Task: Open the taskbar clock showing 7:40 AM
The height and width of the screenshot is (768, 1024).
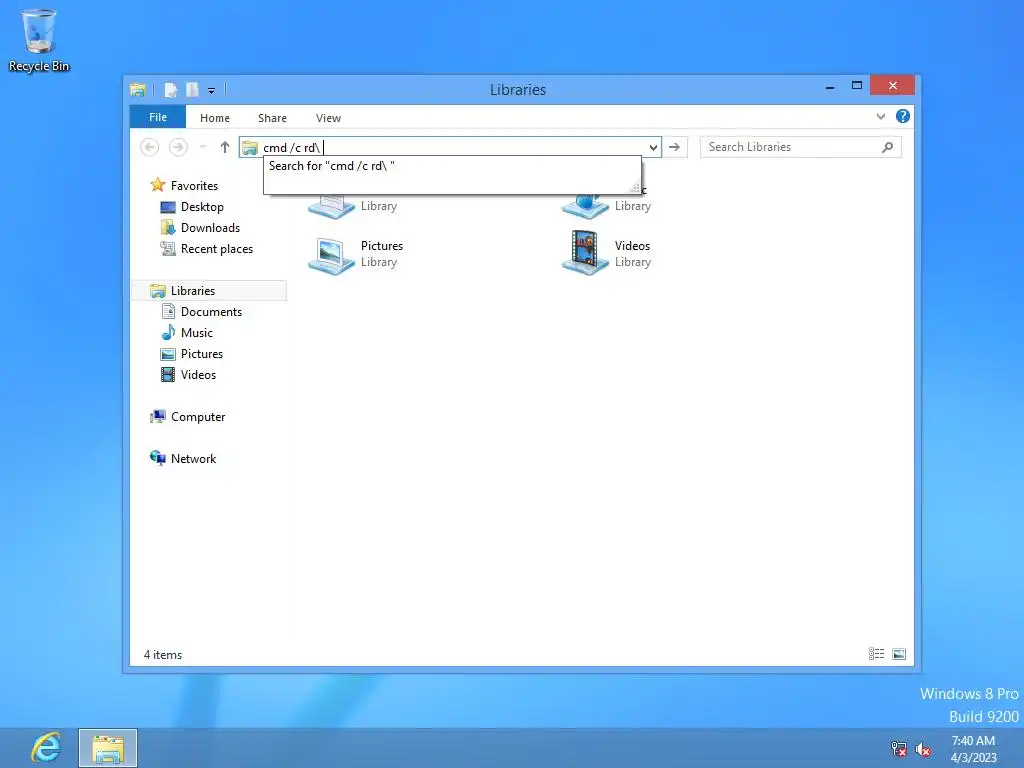Action: (973, 748)
